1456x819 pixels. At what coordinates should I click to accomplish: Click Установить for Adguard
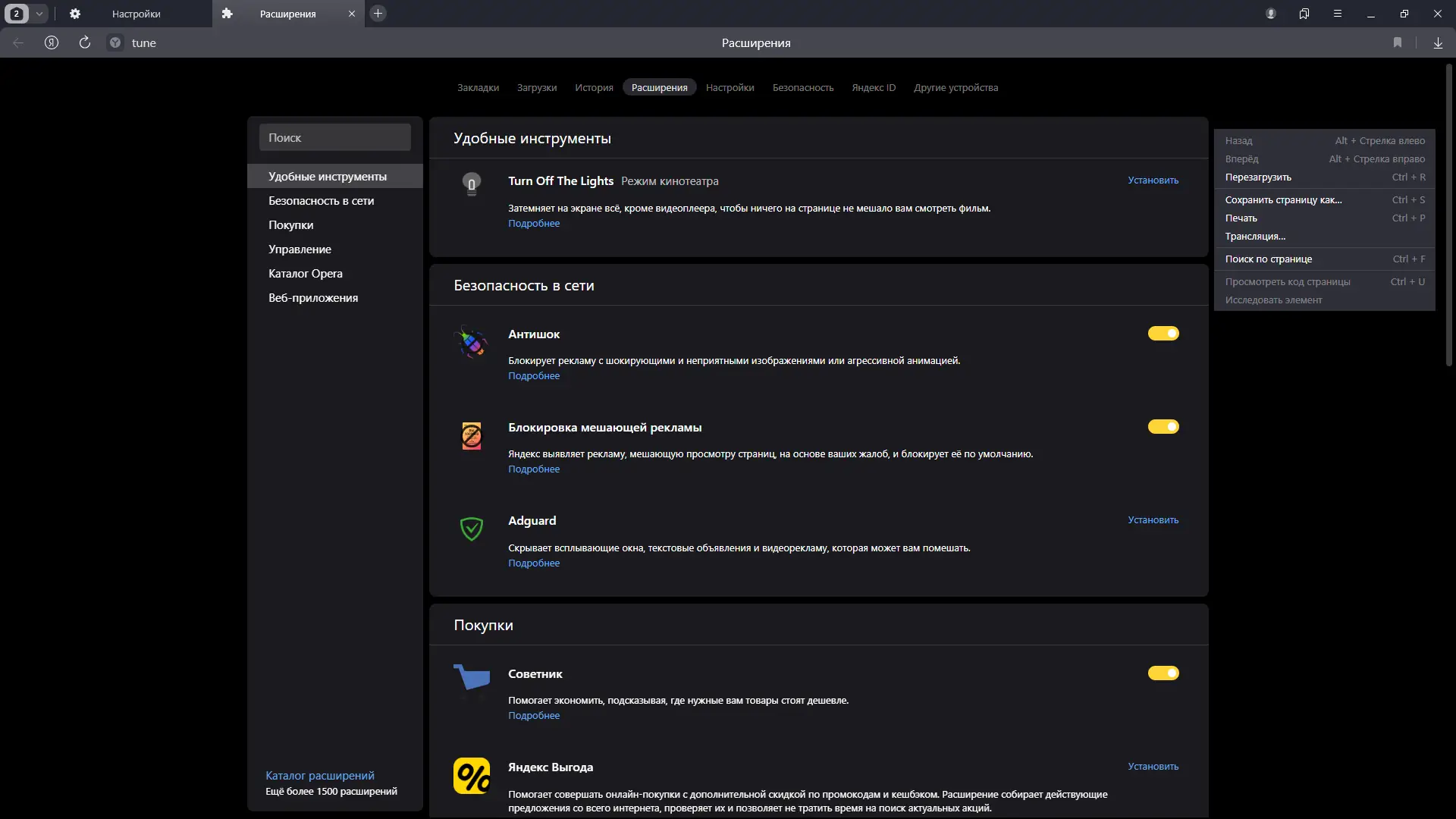point(1153,520)
